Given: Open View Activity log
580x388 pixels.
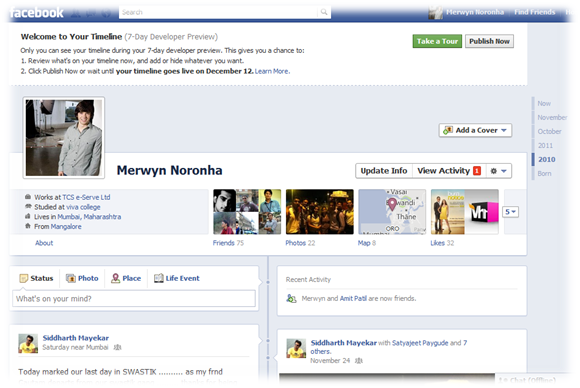Looking at the screenshot, I should [449, 171].
